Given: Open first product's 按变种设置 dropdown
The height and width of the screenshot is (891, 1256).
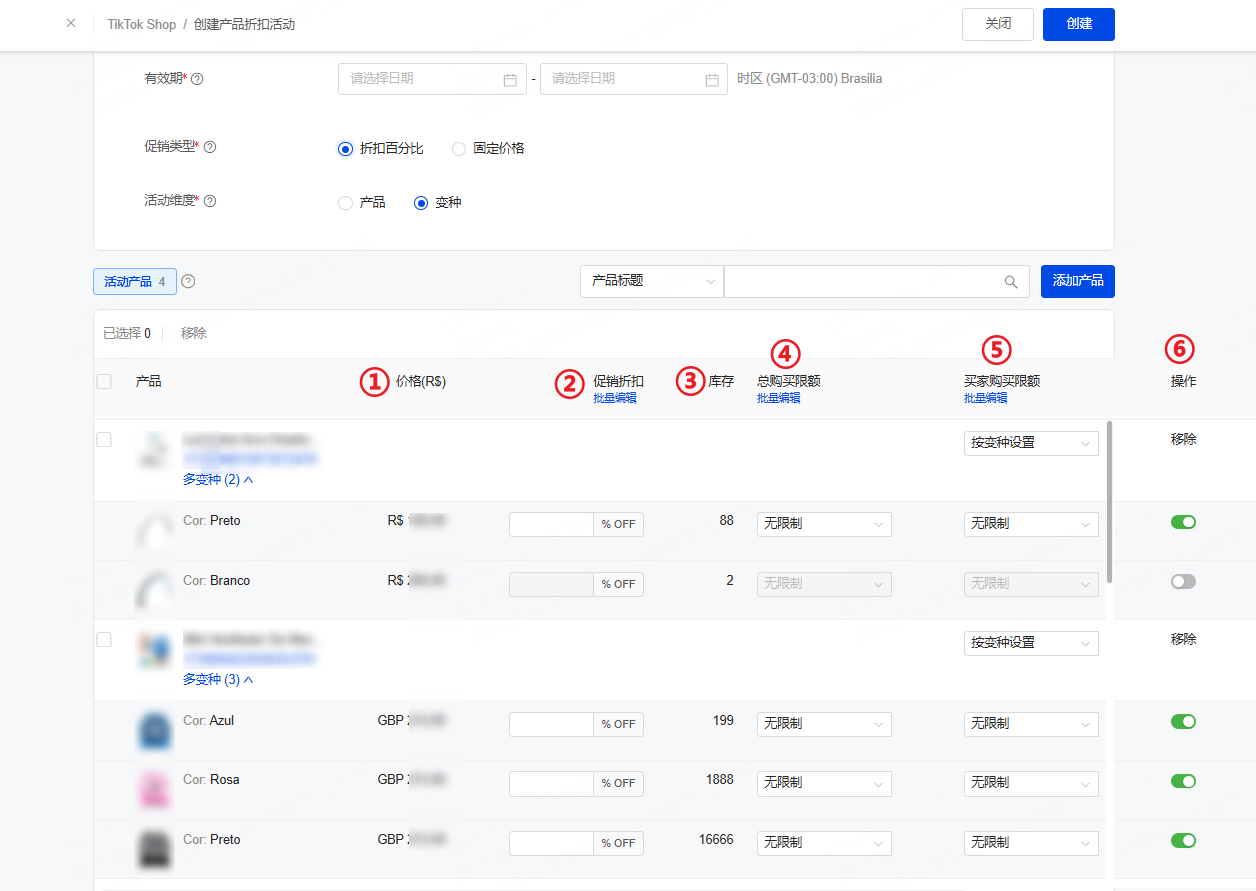Looking at the screenshot, I should pyautogui.click(x=1031, y=443).
